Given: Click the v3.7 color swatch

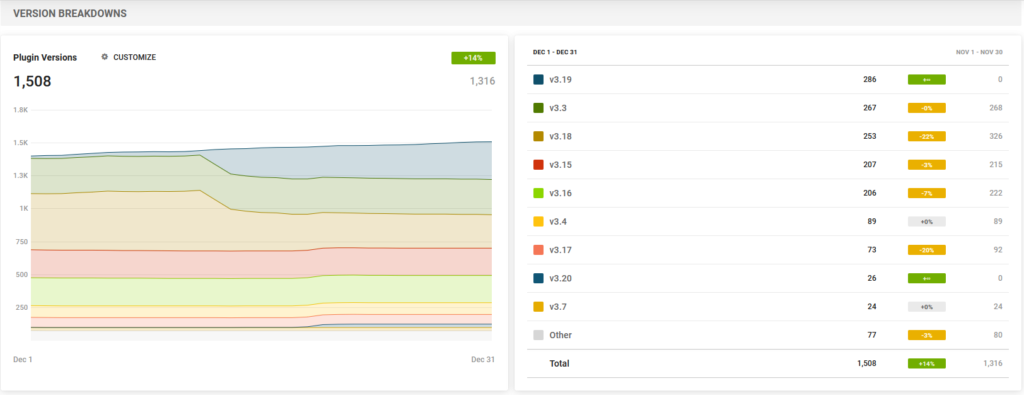Looking at the screenshot, I should pos(538,307).
